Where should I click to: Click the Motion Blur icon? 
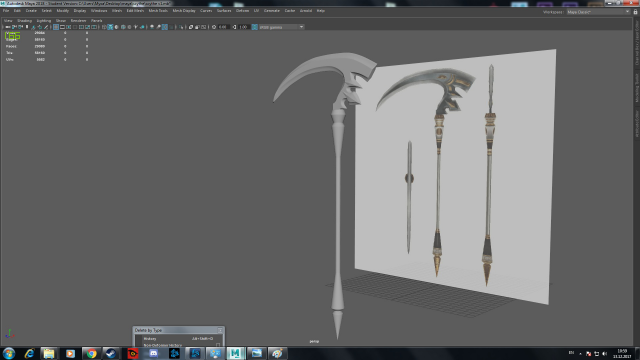158,27
